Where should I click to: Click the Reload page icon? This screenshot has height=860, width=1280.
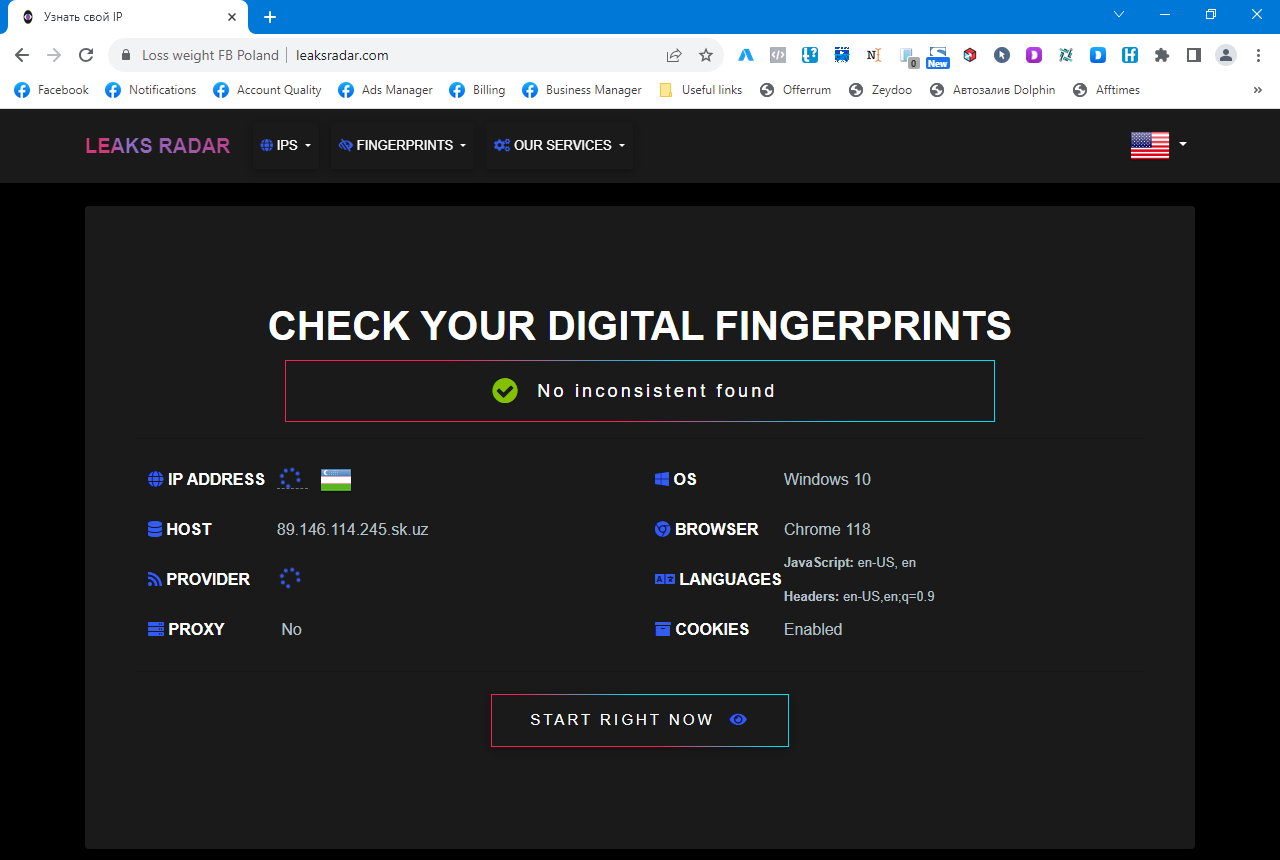86,55
